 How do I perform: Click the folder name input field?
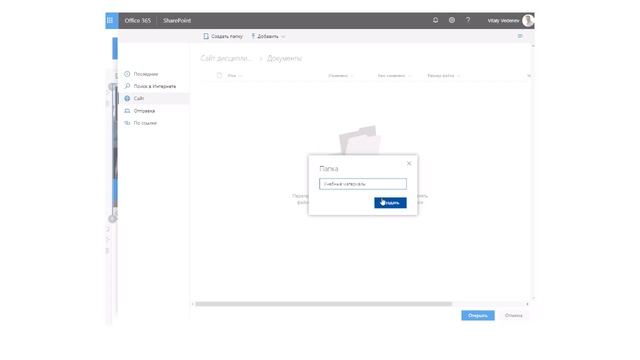(x=363, y=184)
